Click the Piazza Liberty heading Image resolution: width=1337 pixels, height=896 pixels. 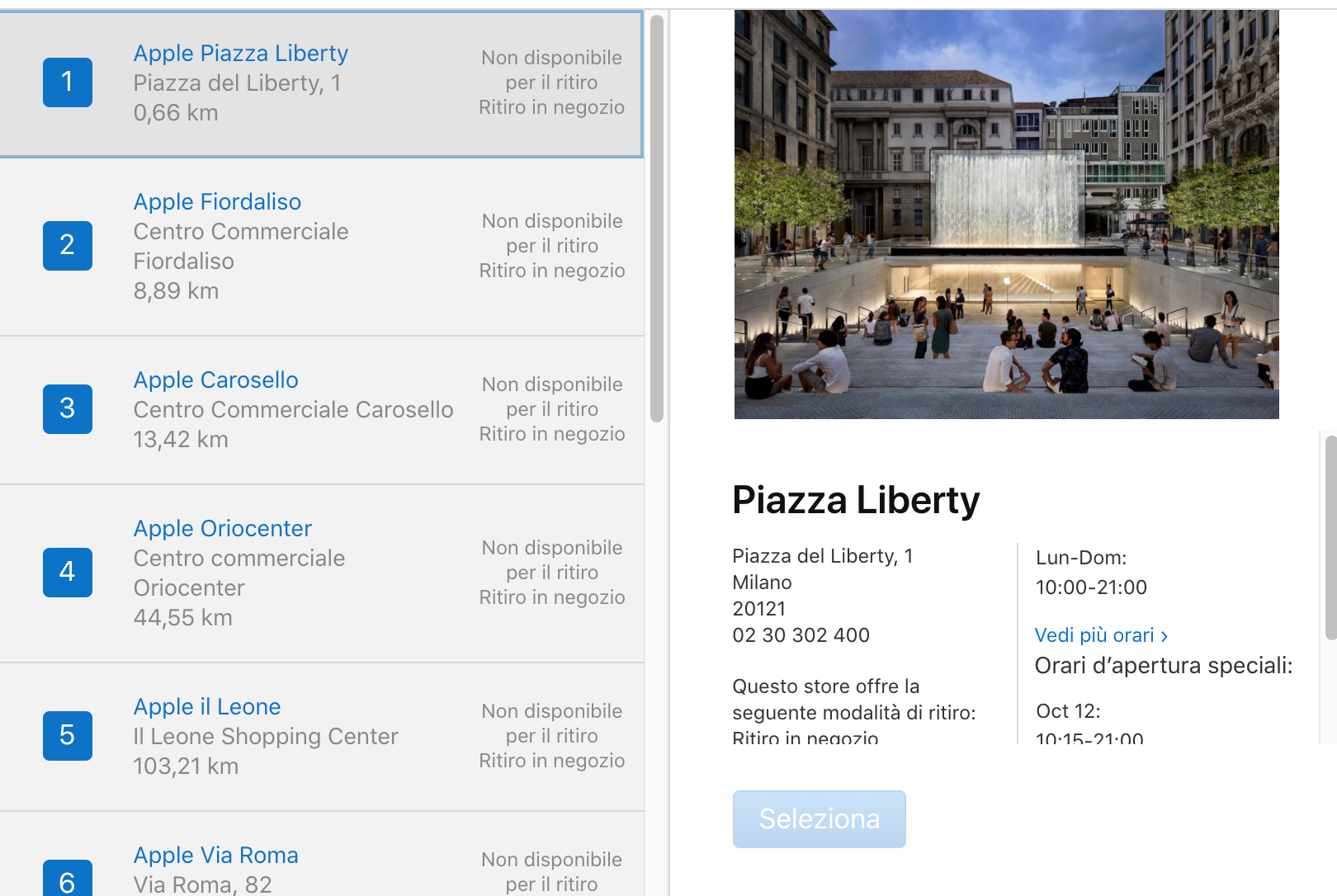tap(856, 500)
